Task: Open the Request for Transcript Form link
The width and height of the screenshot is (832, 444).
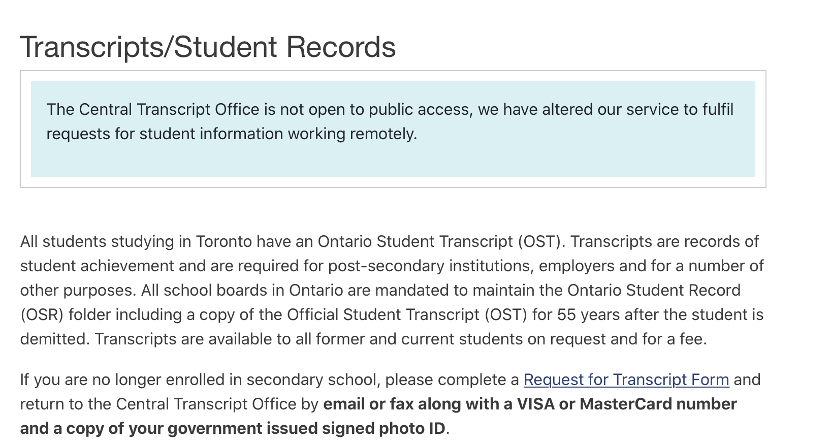Action: pos(626,380)
